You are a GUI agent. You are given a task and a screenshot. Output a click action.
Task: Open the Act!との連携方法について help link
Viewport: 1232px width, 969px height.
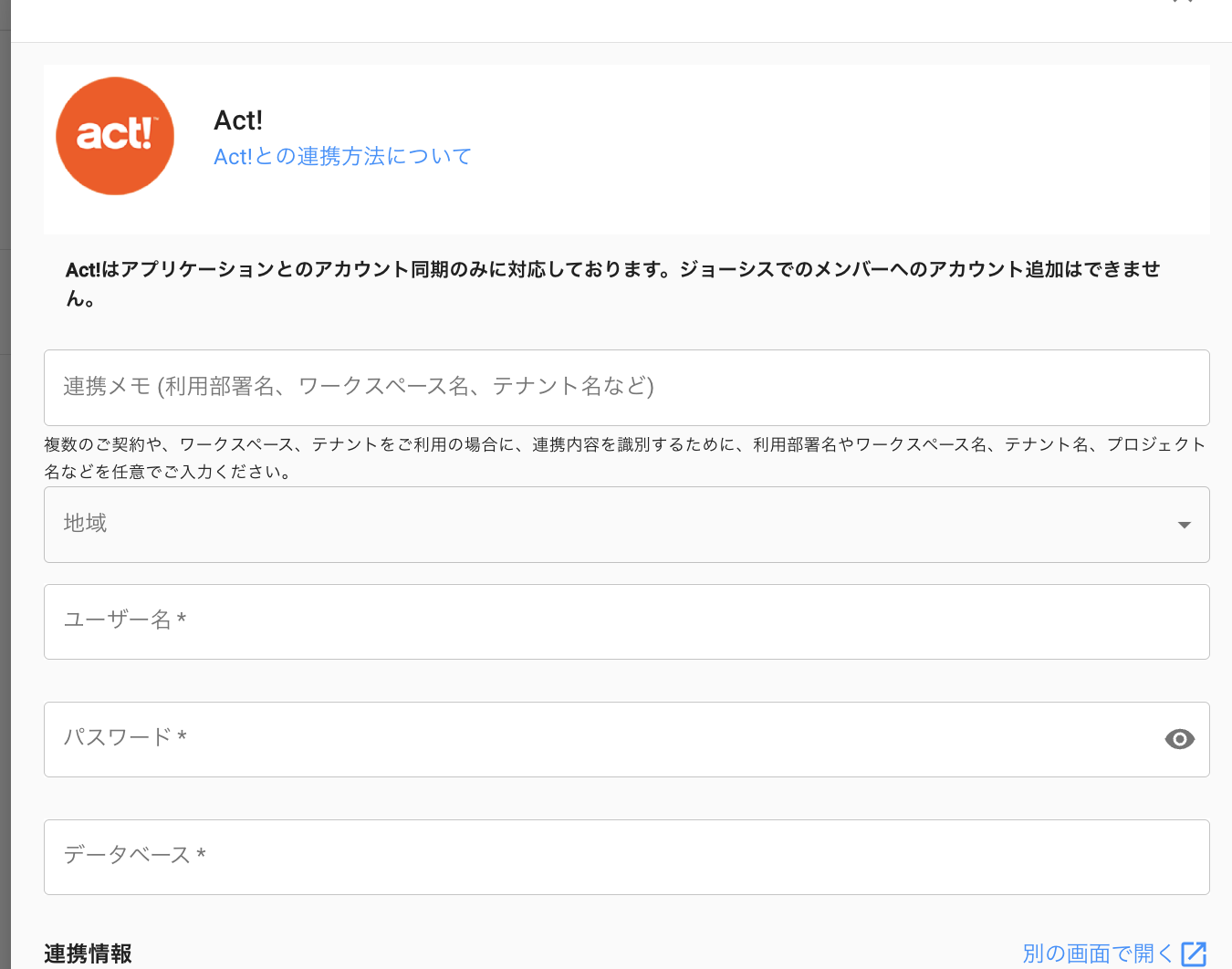pyautogui.click(x=342, y=157)
